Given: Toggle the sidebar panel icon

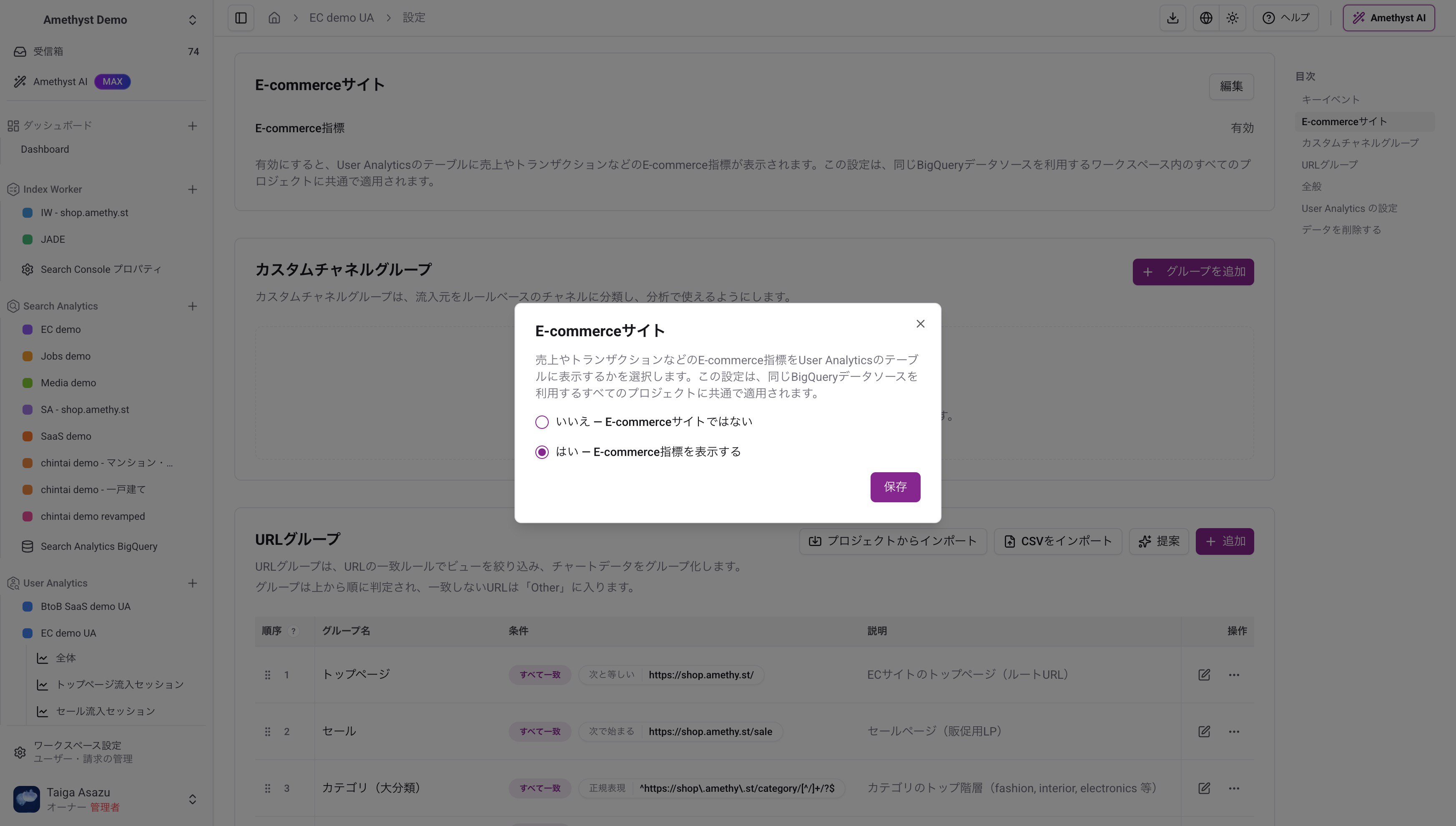Looking at the screenshot, I should click(241, 18).
